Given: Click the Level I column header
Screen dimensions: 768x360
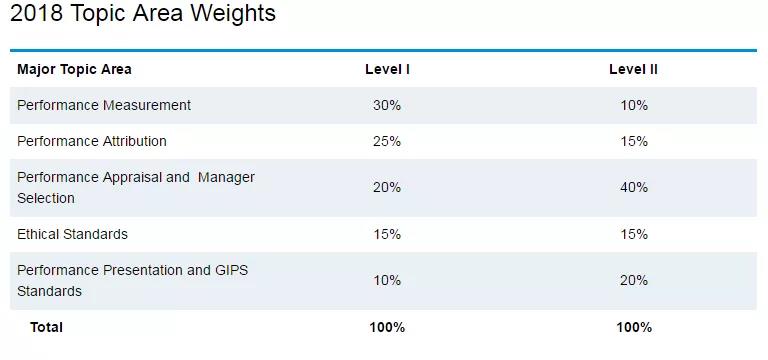Looking at the screenshot, I should (x=387, y=69).
